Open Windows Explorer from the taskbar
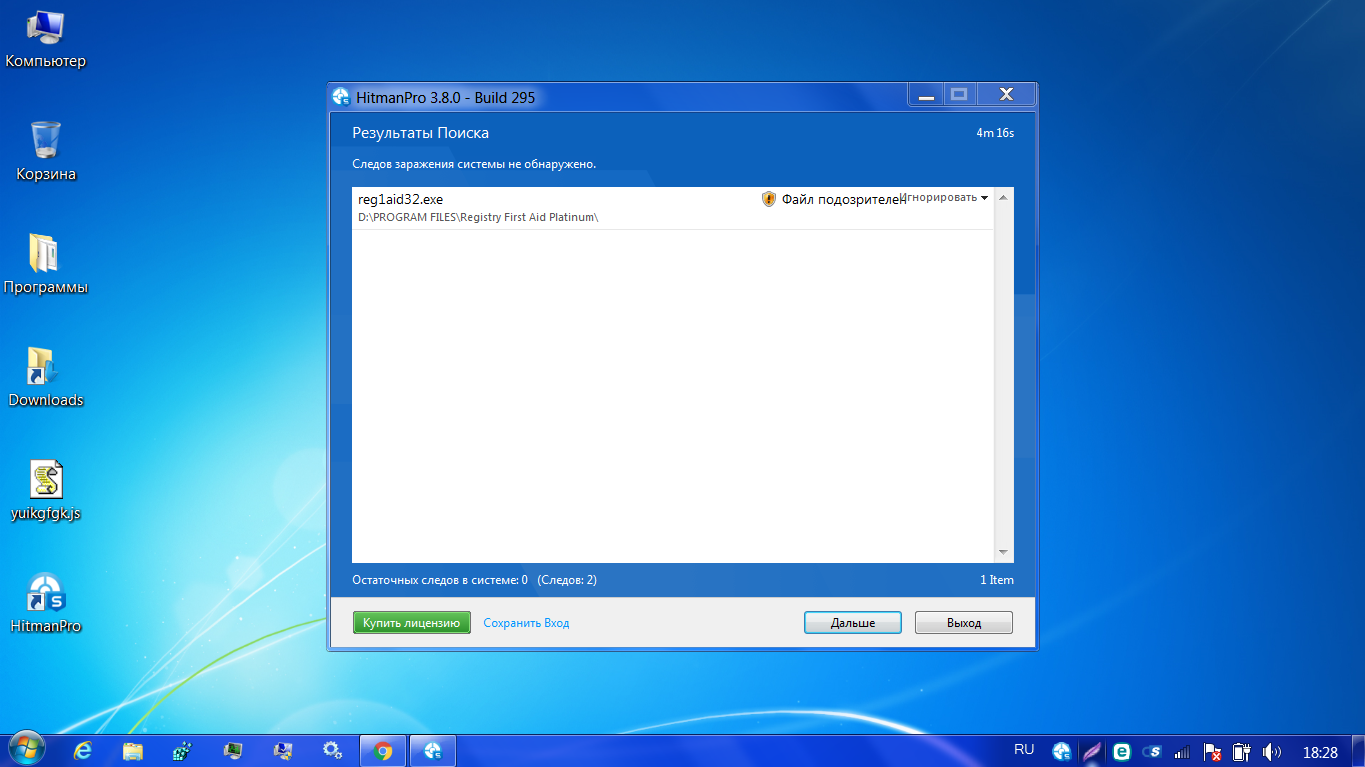This screenshot has width=1365, height=767. [133, 750]
